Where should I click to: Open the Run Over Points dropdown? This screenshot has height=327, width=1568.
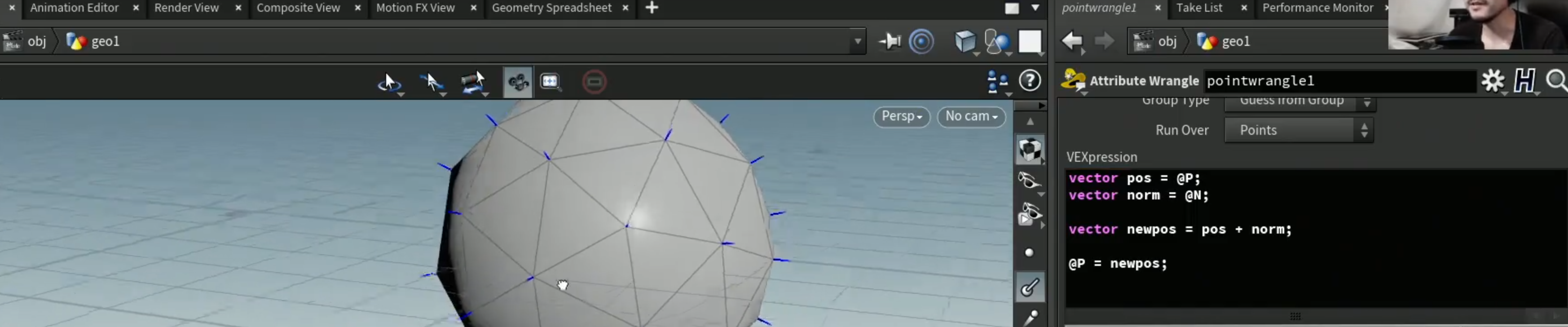[1298, 130]
